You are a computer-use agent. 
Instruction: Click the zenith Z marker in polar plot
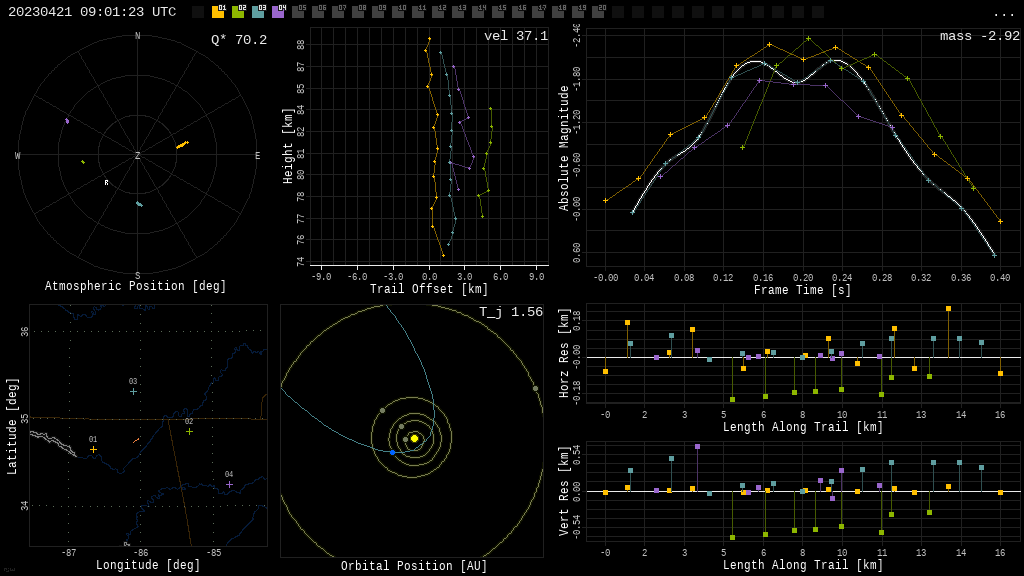click(x=138, y=156)
